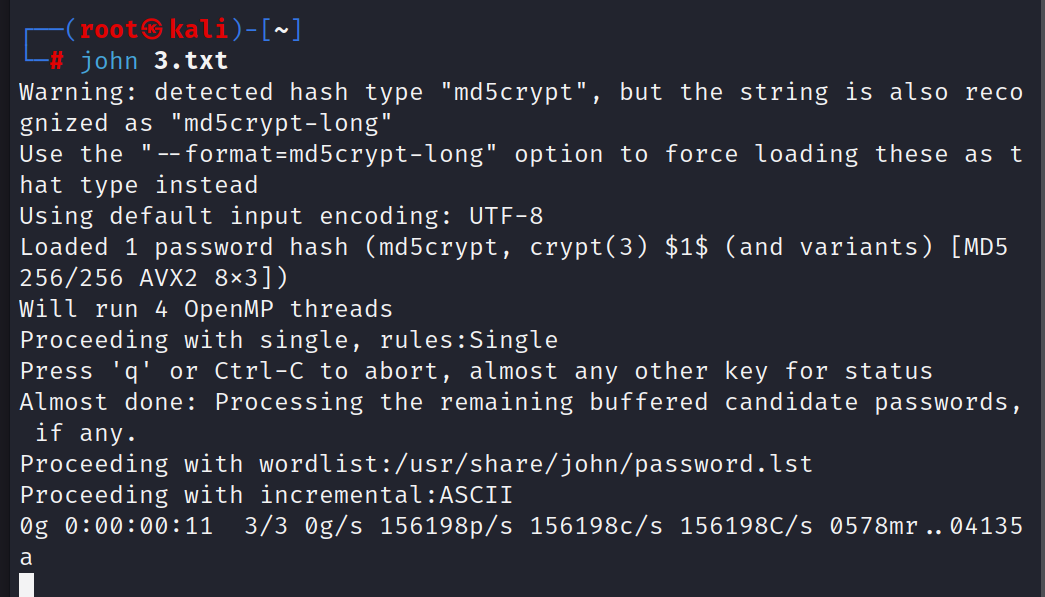Click the "156198p/s" speed value

447,526
